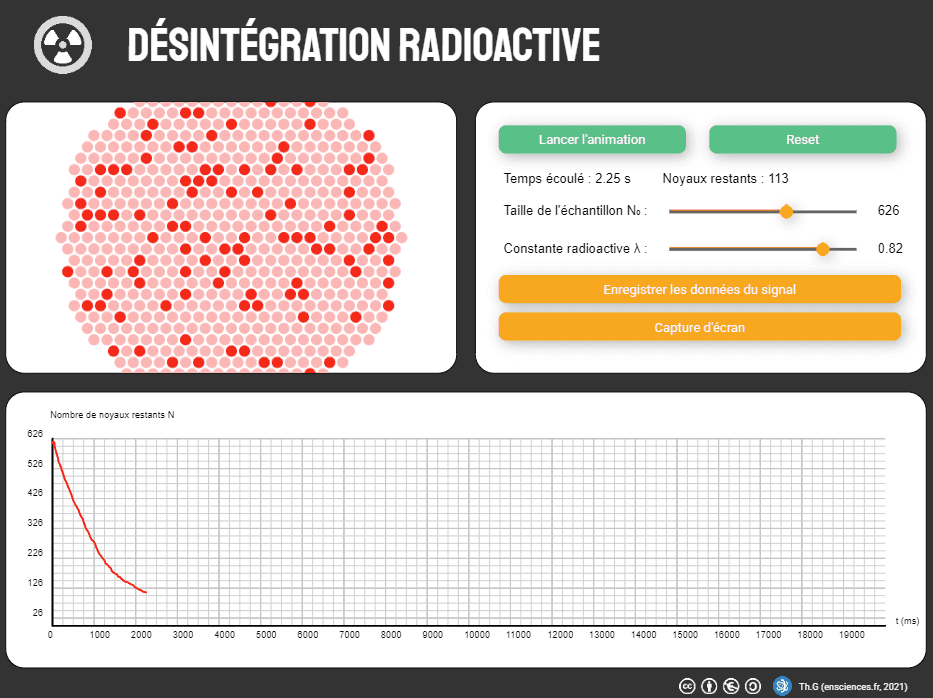Image resolution: width=933 pixels, height=698 pixels.
Task: Click the non-commercial license icon
Action: (730, 686)
